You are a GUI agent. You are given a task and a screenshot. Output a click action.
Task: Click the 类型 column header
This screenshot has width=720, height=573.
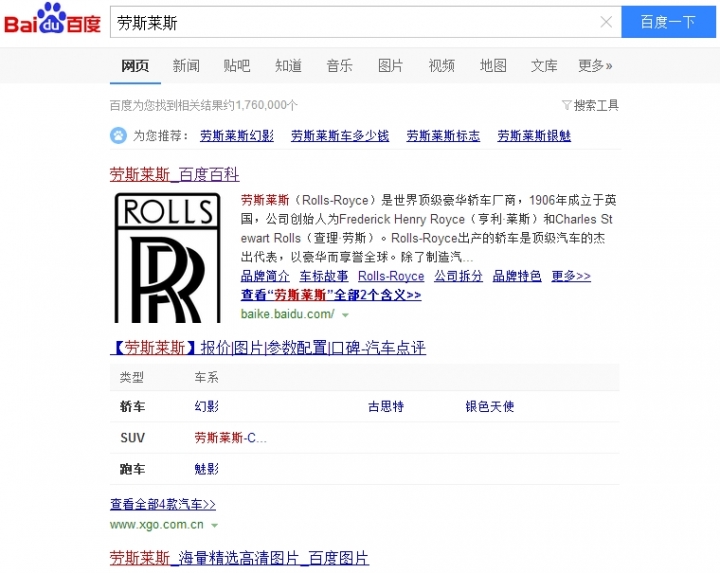132,377
